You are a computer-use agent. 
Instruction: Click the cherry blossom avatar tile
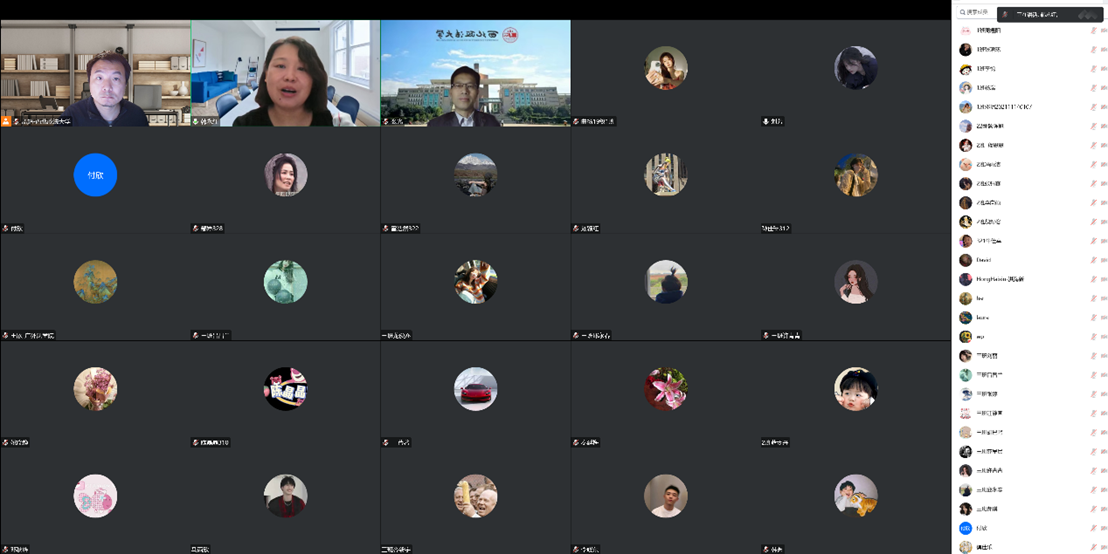pyautogui.click(x=95, y=389)
